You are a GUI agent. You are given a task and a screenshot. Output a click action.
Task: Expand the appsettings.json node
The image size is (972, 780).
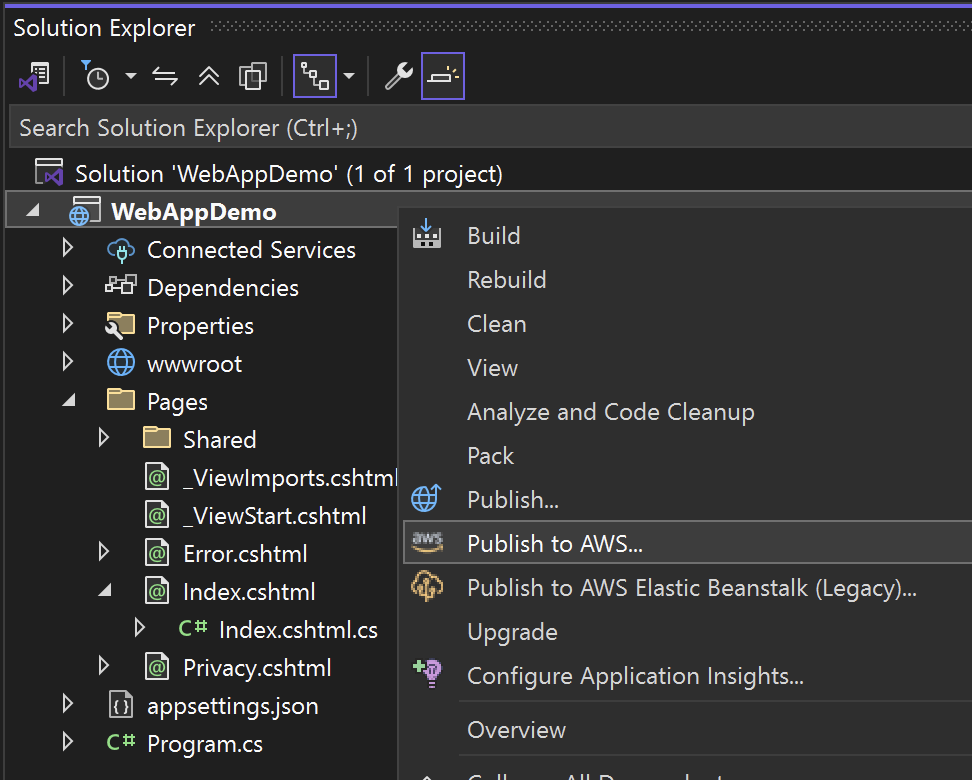tap(68, 704)
